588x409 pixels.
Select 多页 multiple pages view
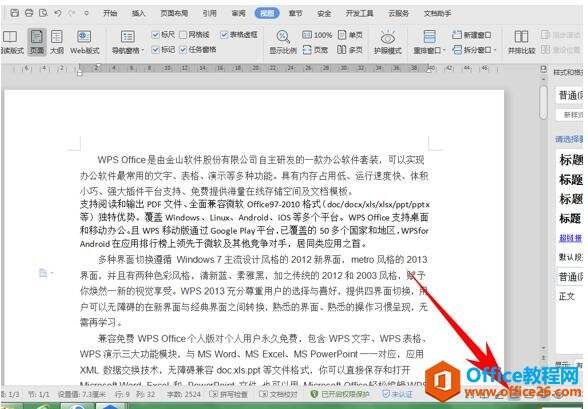[350, 49]
